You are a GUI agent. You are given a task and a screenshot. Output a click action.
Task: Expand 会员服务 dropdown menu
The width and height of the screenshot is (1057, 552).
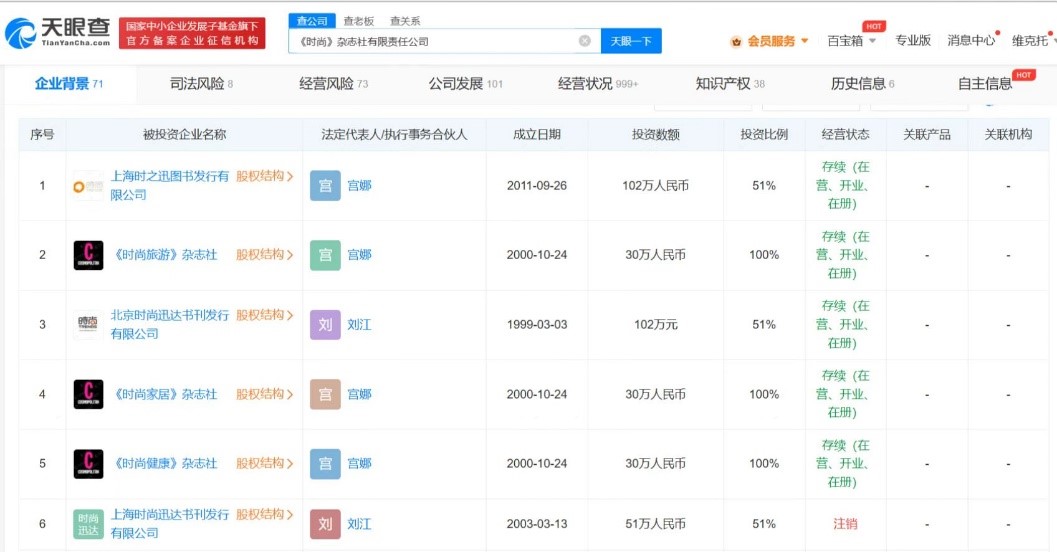tap(804, 41)
